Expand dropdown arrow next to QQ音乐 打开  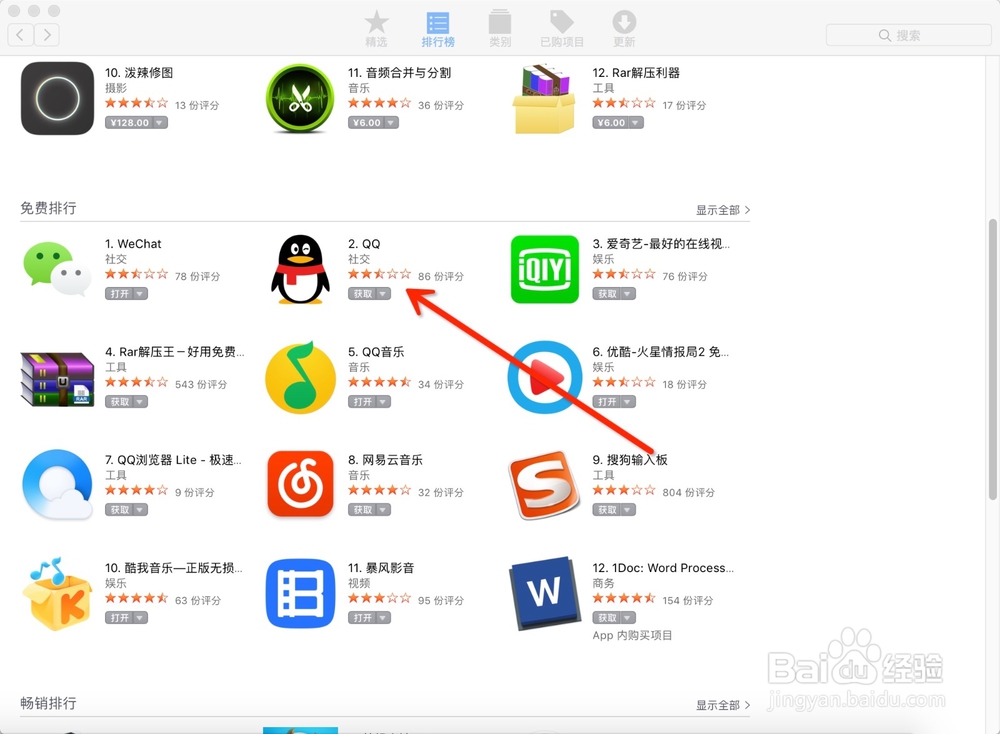[383, 402]
